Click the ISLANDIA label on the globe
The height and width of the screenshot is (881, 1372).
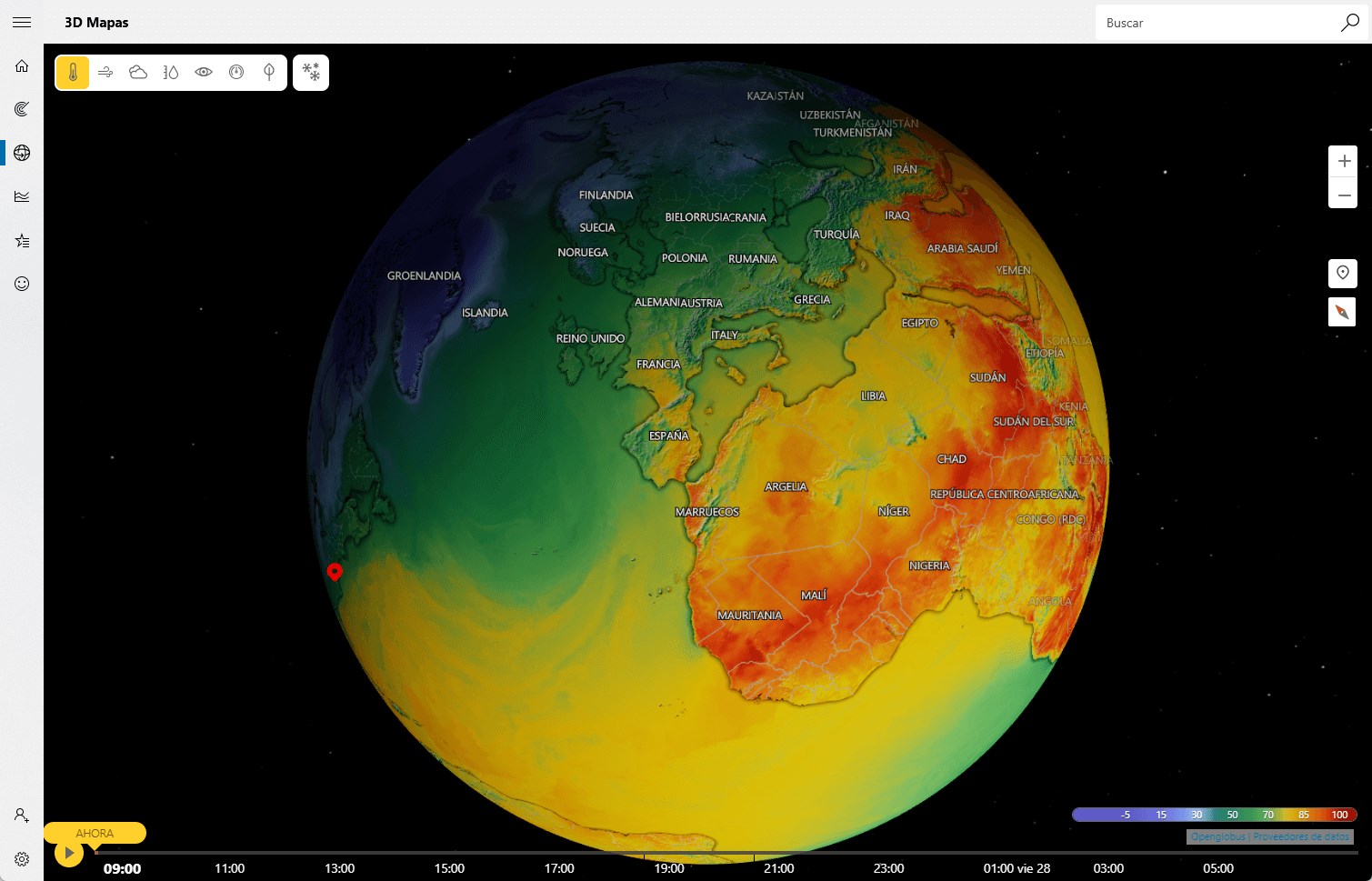[x=485, y=313]
